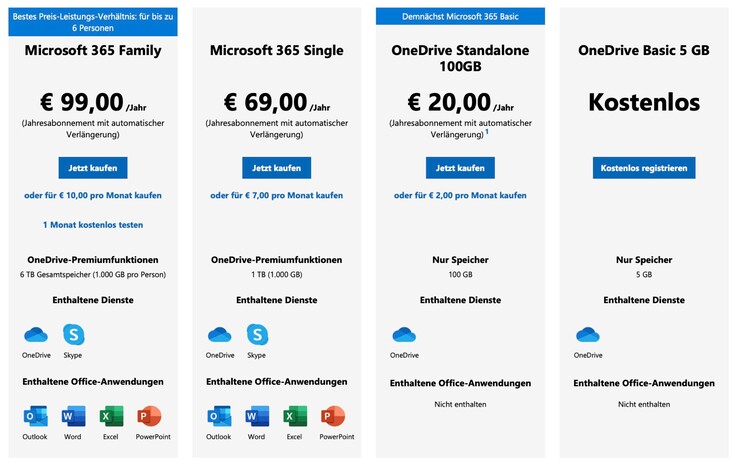Click the OneDrive icon under Microsoft 365 Family
The width and height of the screenshot is (738, 467).
pos(36,334)
